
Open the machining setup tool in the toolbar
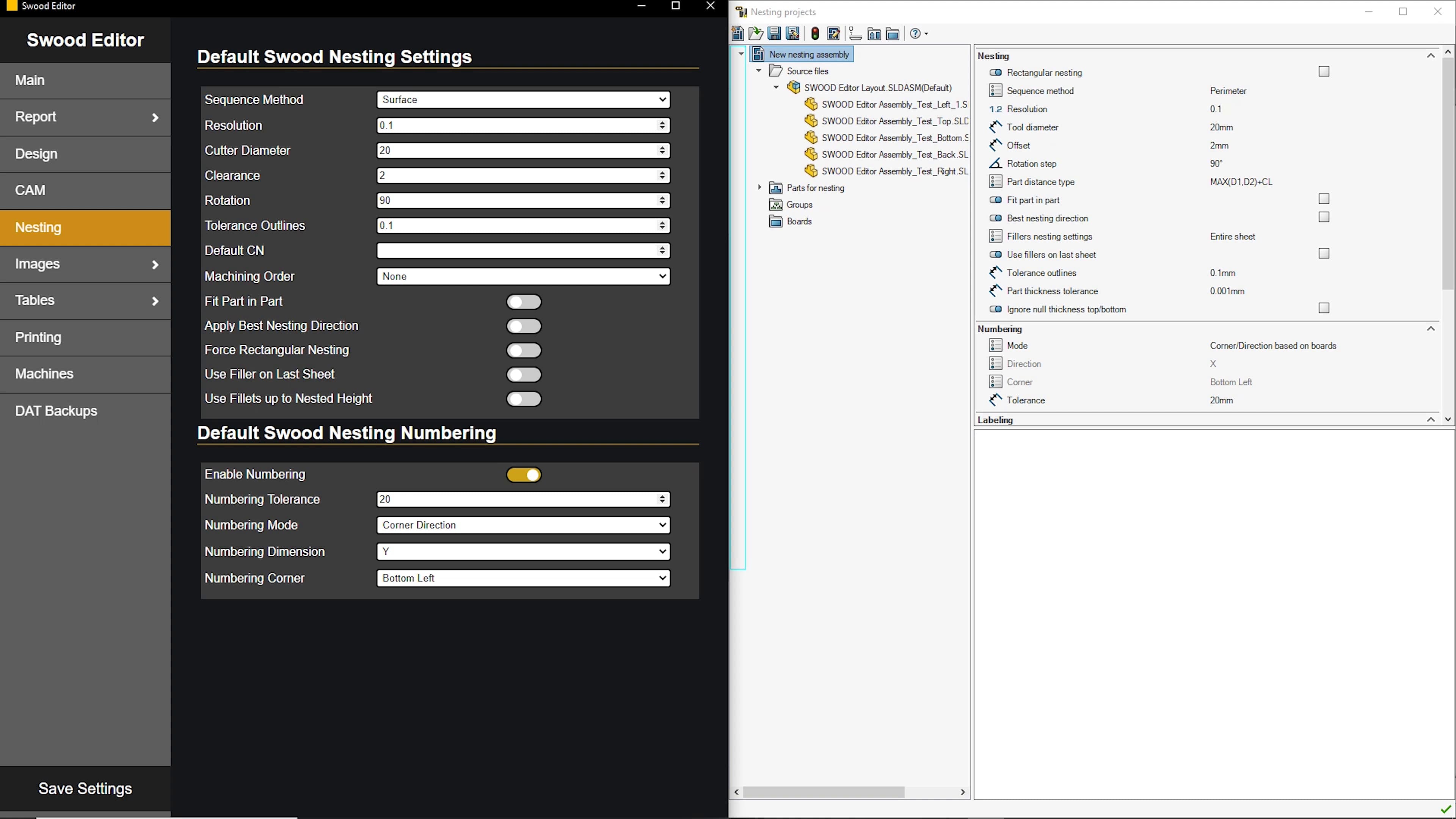855,33
